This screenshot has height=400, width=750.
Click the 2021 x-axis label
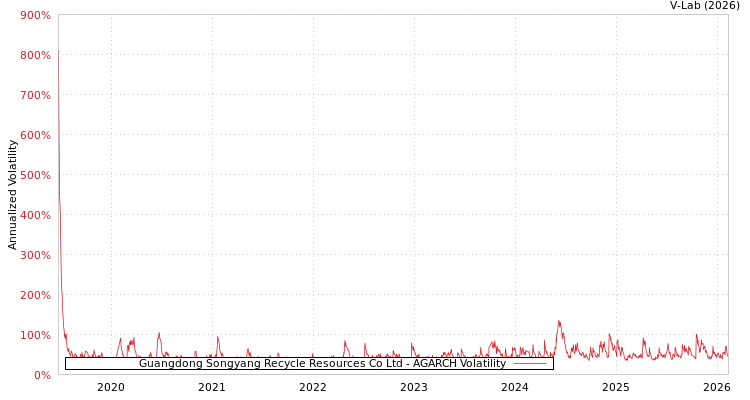click(212, 387)
